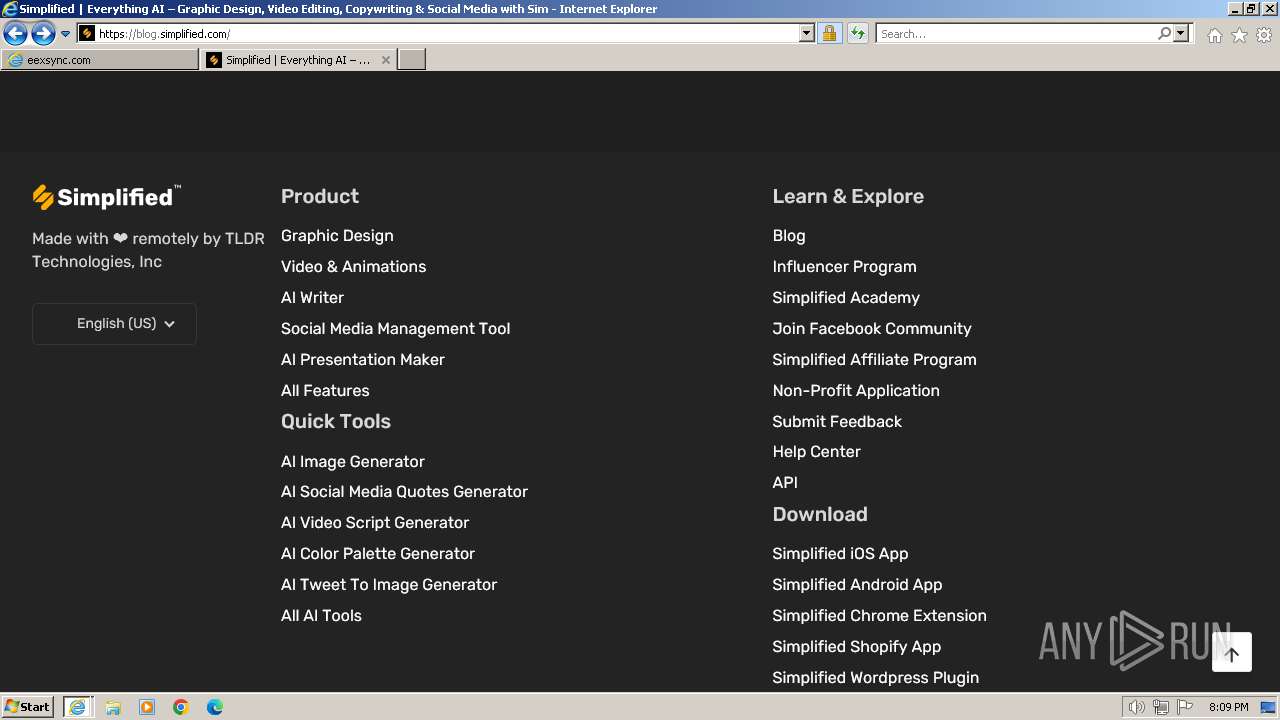This screenshot has height=720, width=1280.
Task: Expand the address bar autocomplete dropdown
Action: coord(807,34)
